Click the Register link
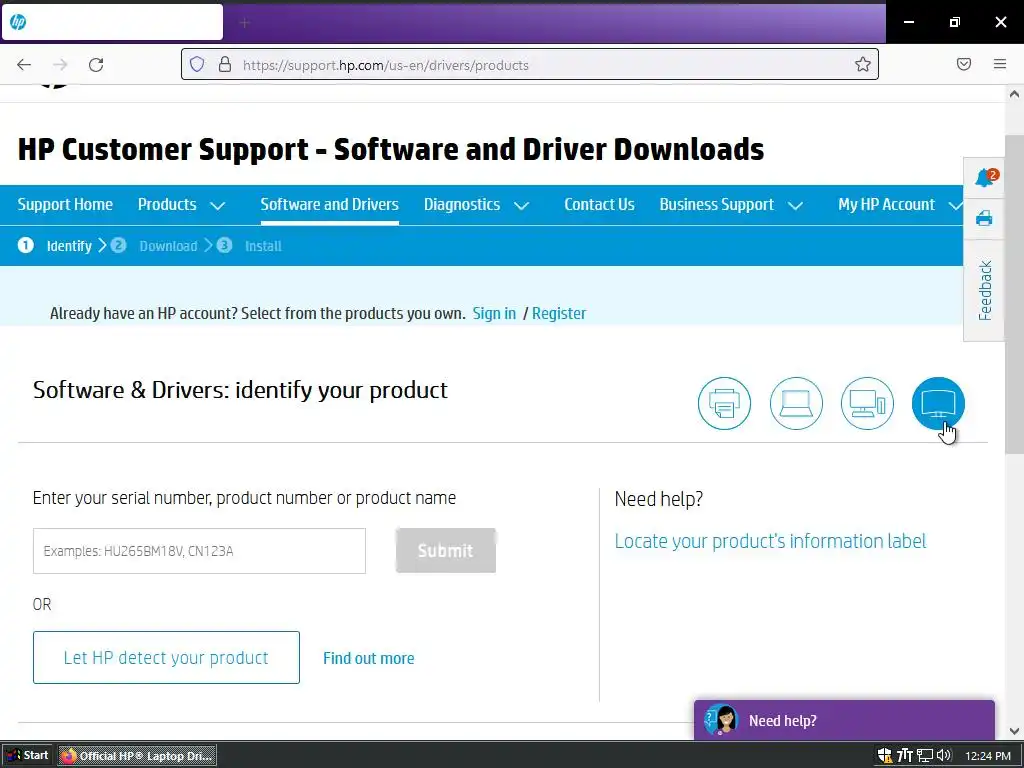The image size is (1024, 768). tap(559, 313)
